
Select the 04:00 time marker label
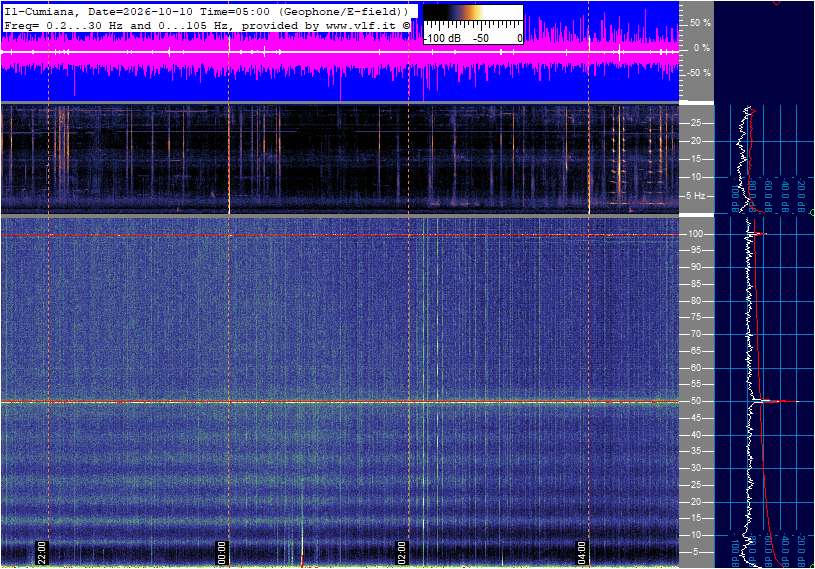click(582, 552)
